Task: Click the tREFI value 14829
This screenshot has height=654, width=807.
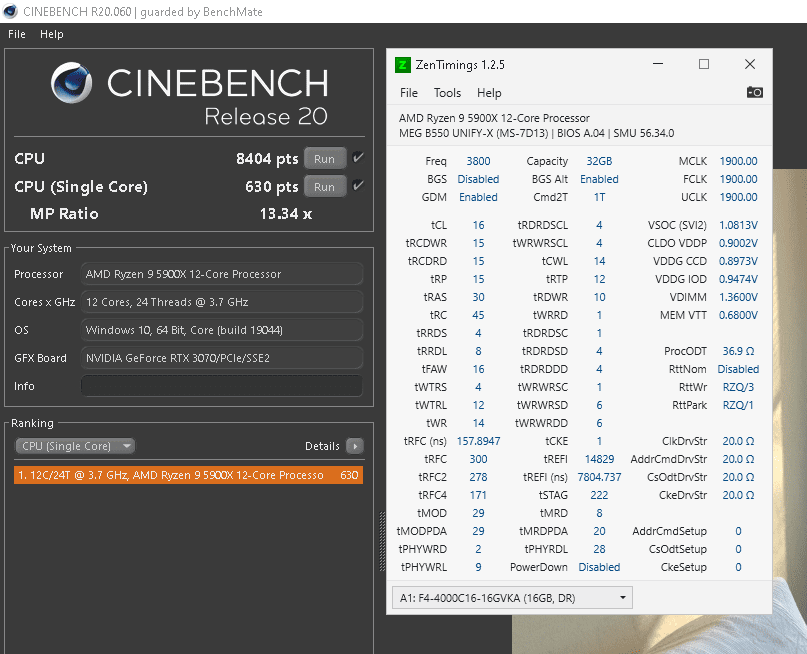Action: (599, 459)
